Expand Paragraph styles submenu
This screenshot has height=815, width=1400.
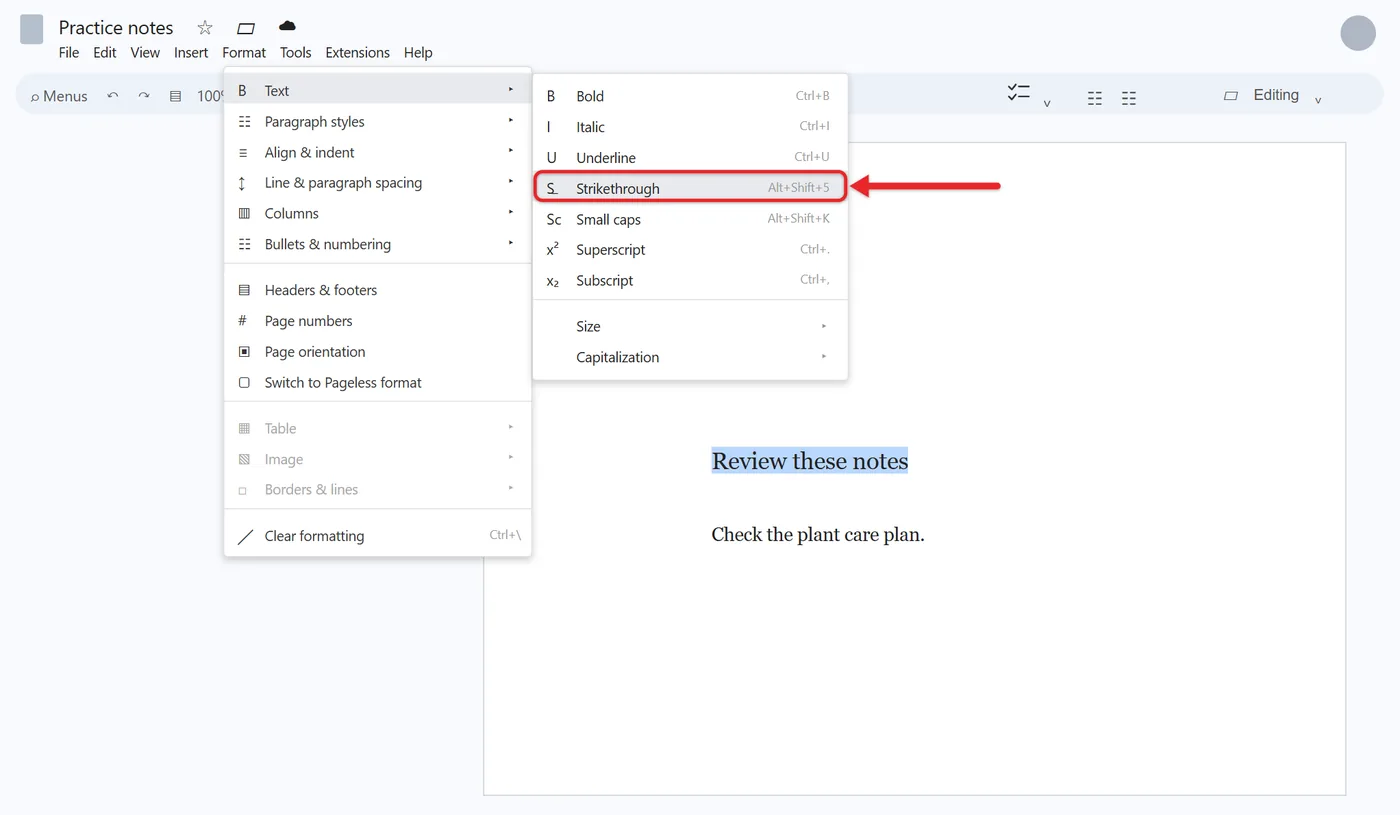coord(377,122)
